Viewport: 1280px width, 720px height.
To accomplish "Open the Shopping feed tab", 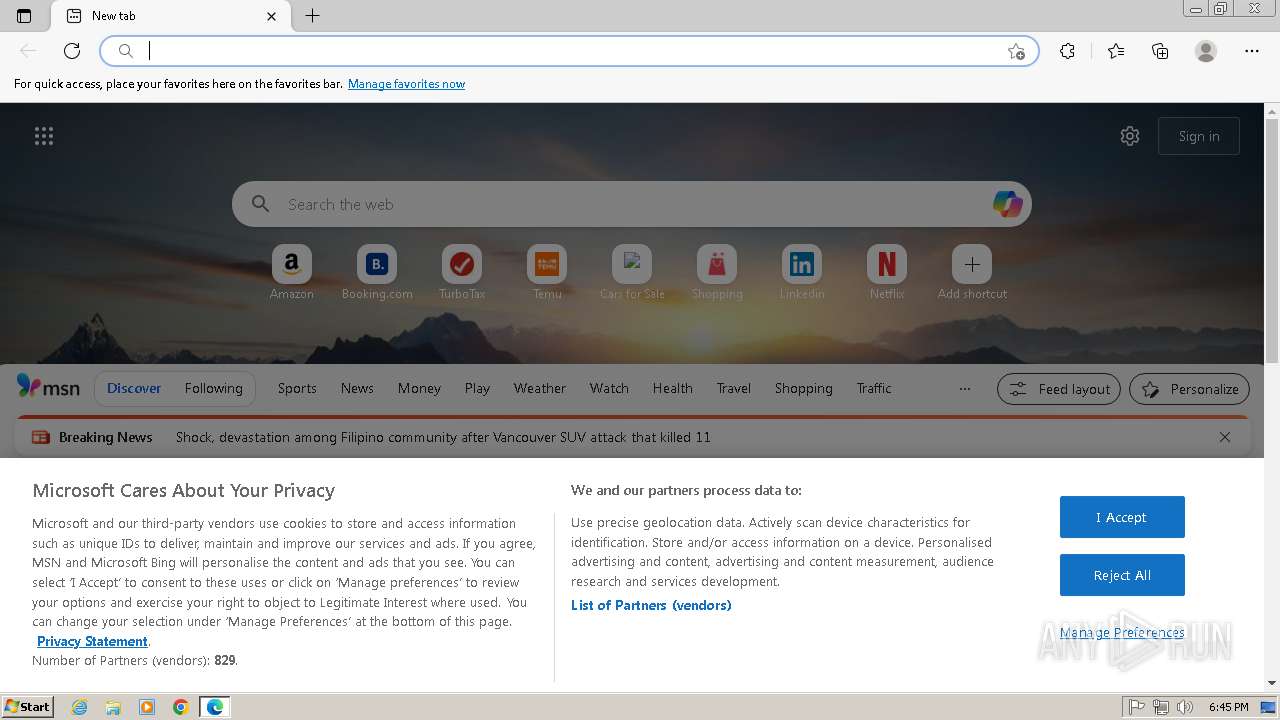I will click(x=803, y=388).
